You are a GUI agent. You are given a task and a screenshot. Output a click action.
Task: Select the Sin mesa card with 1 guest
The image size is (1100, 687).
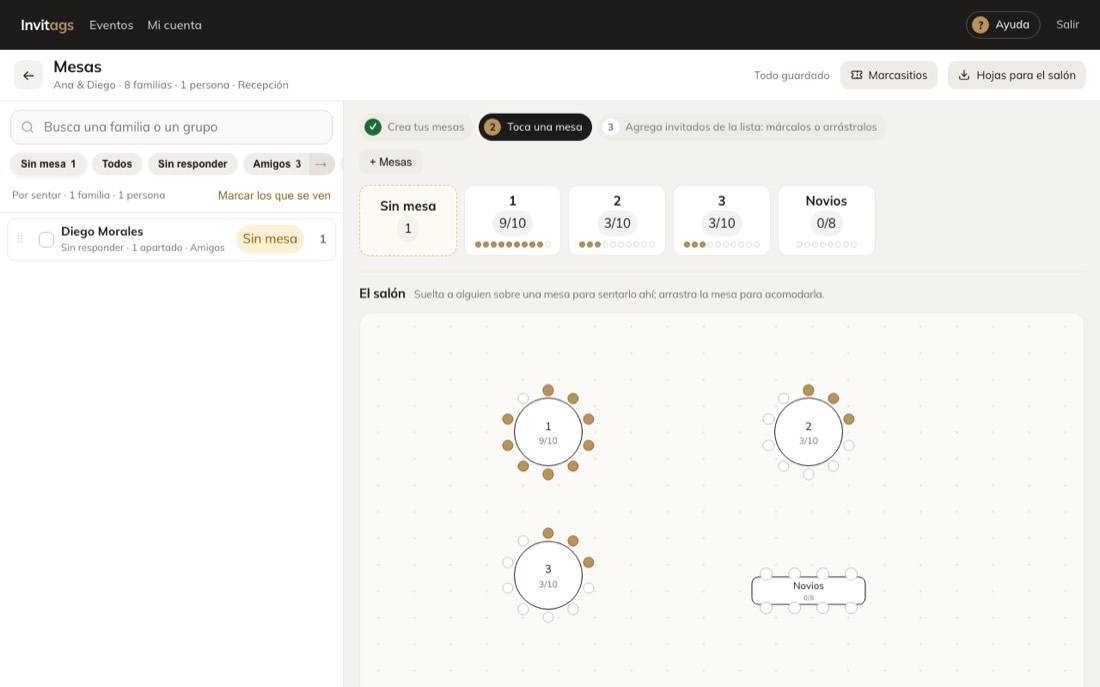(x=408, y=220)
